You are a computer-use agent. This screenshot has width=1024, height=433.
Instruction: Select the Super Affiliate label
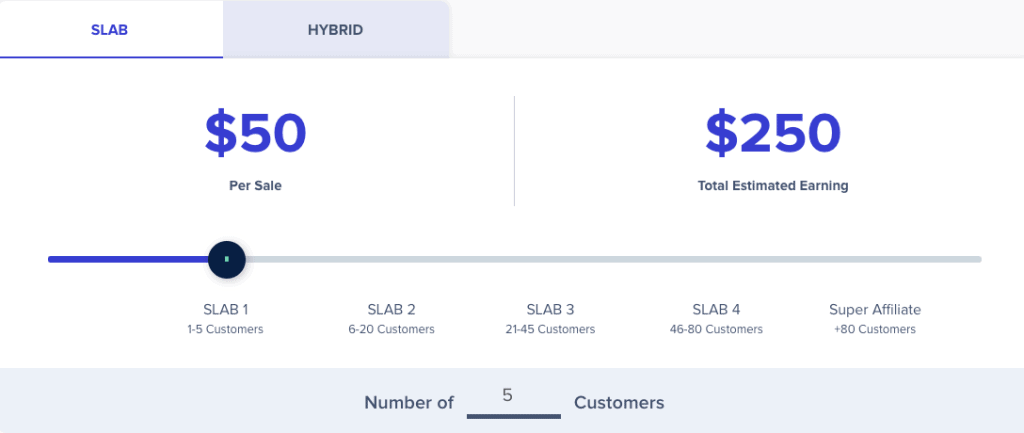pos(875,309)
